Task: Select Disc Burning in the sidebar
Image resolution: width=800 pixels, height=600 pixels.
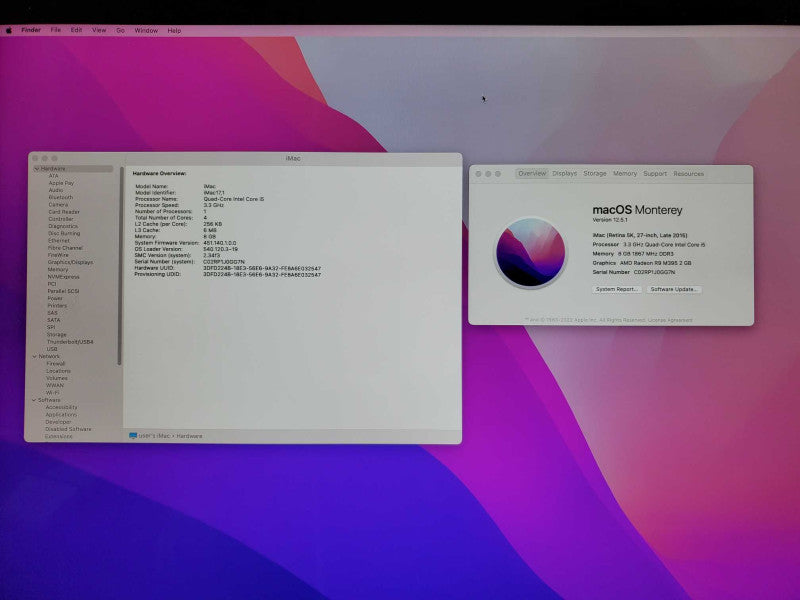Action: (x=64, y=233)
